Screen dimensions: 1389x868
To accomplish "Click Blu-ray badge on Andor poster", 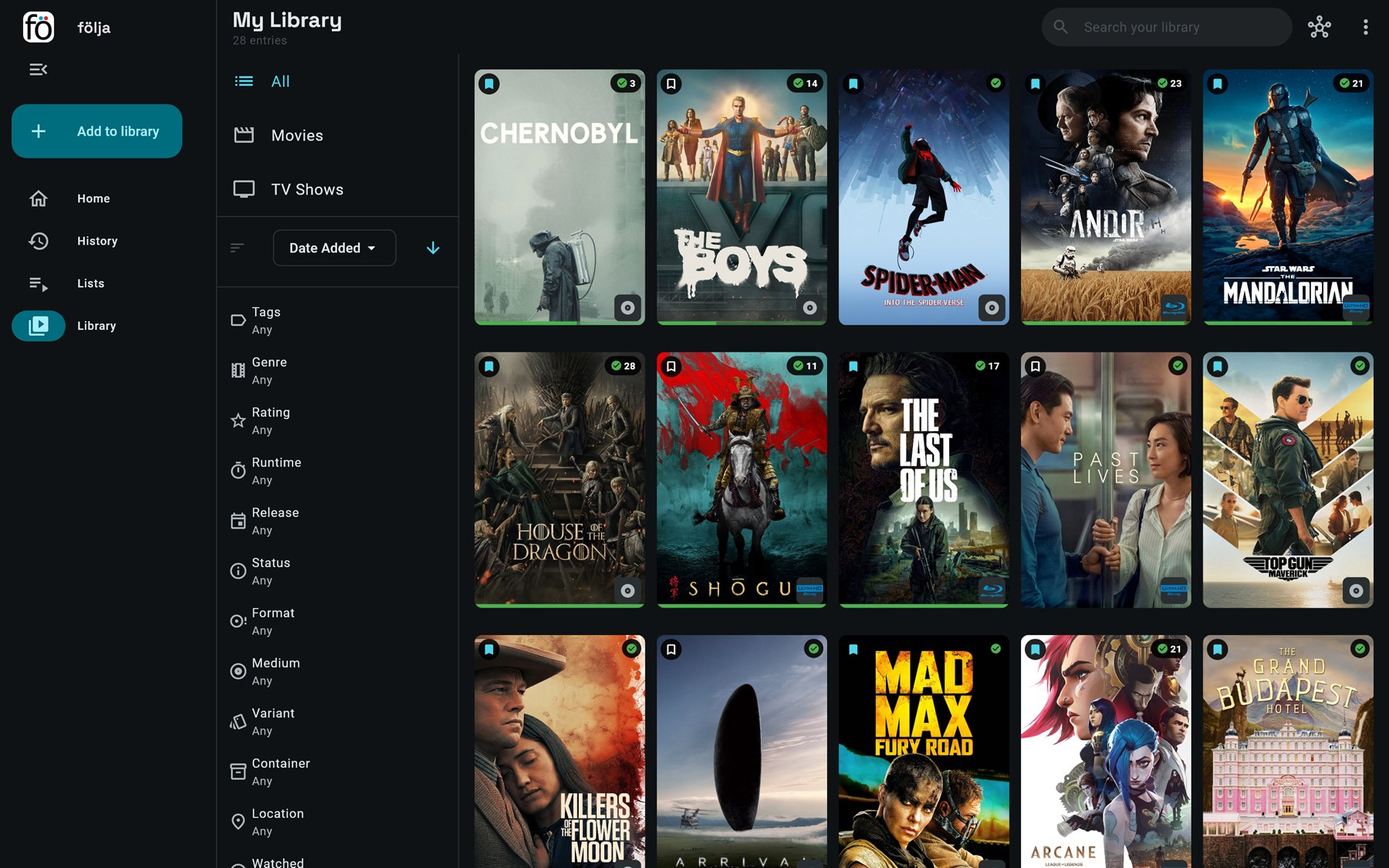I will coord(1174,308).
